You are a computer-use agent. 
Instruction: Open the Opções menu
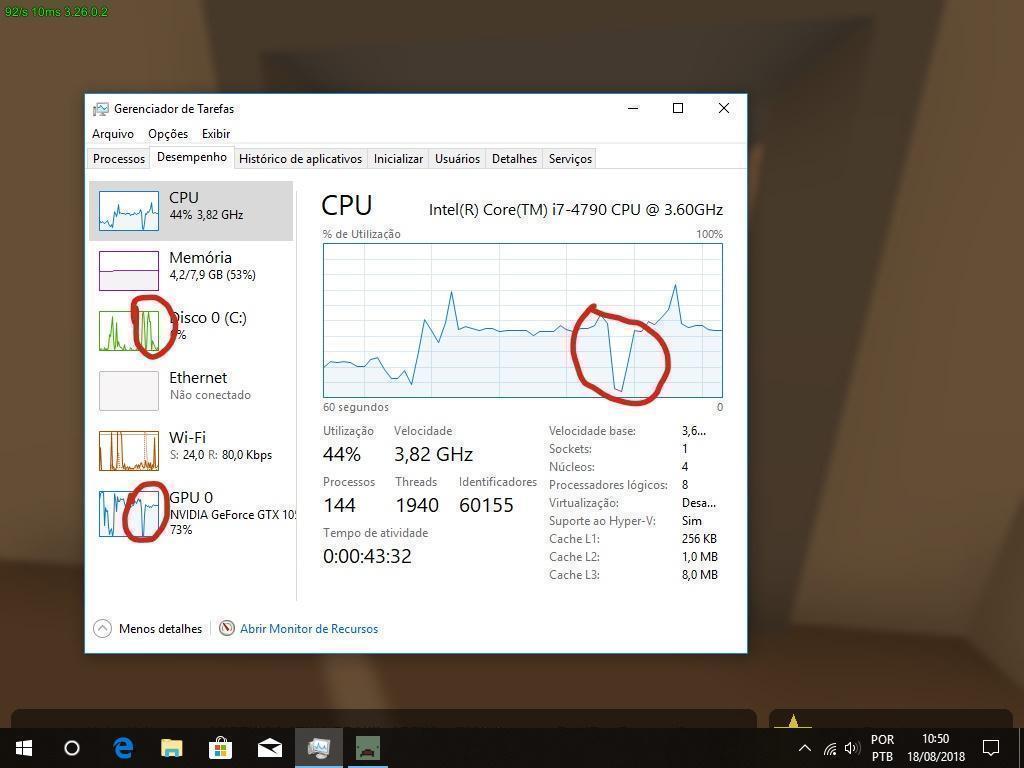(x=168, y=134)
